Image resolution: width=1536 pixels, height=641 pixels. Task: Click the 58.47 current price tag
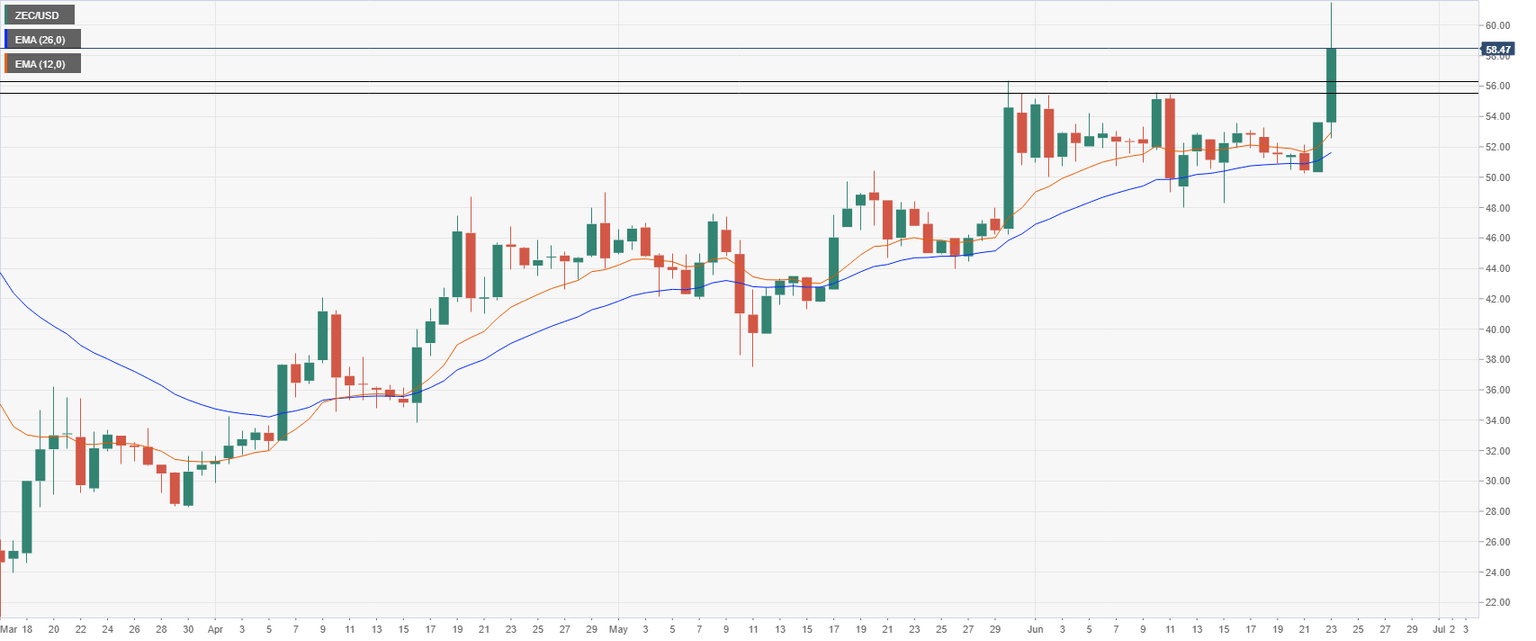tap(1497, 49)
